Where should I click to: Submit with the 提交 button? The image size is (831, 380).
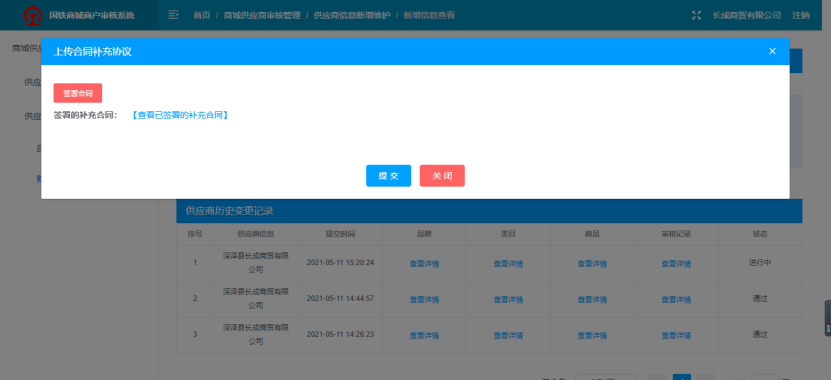click(388, 176)
